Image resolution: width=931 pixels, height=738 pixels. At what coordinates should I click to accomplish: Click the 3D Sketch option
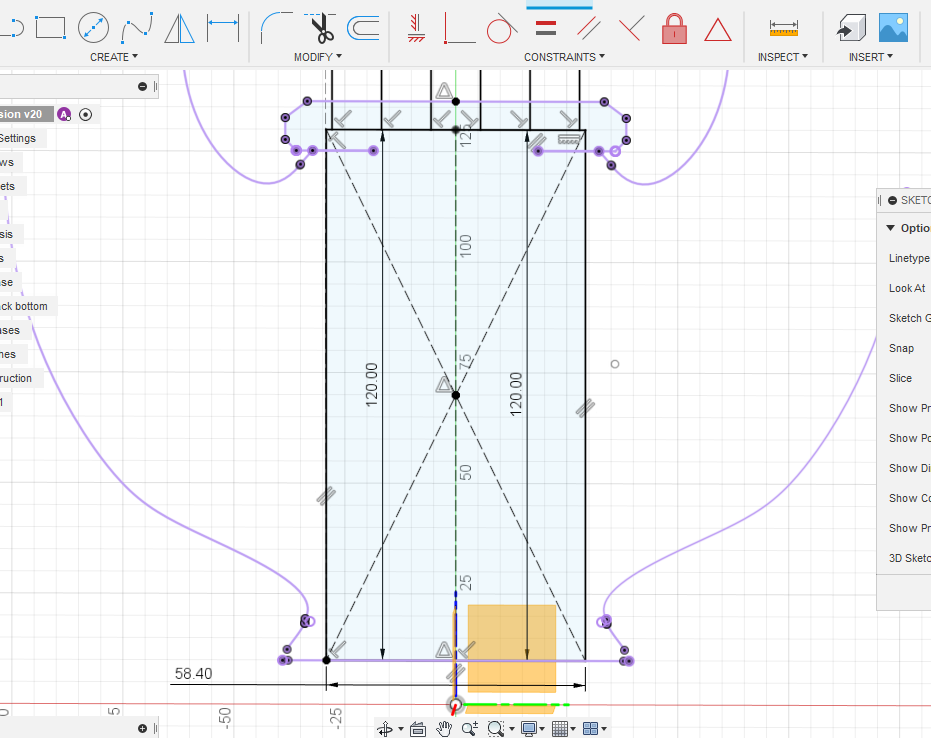click(909, 558)
